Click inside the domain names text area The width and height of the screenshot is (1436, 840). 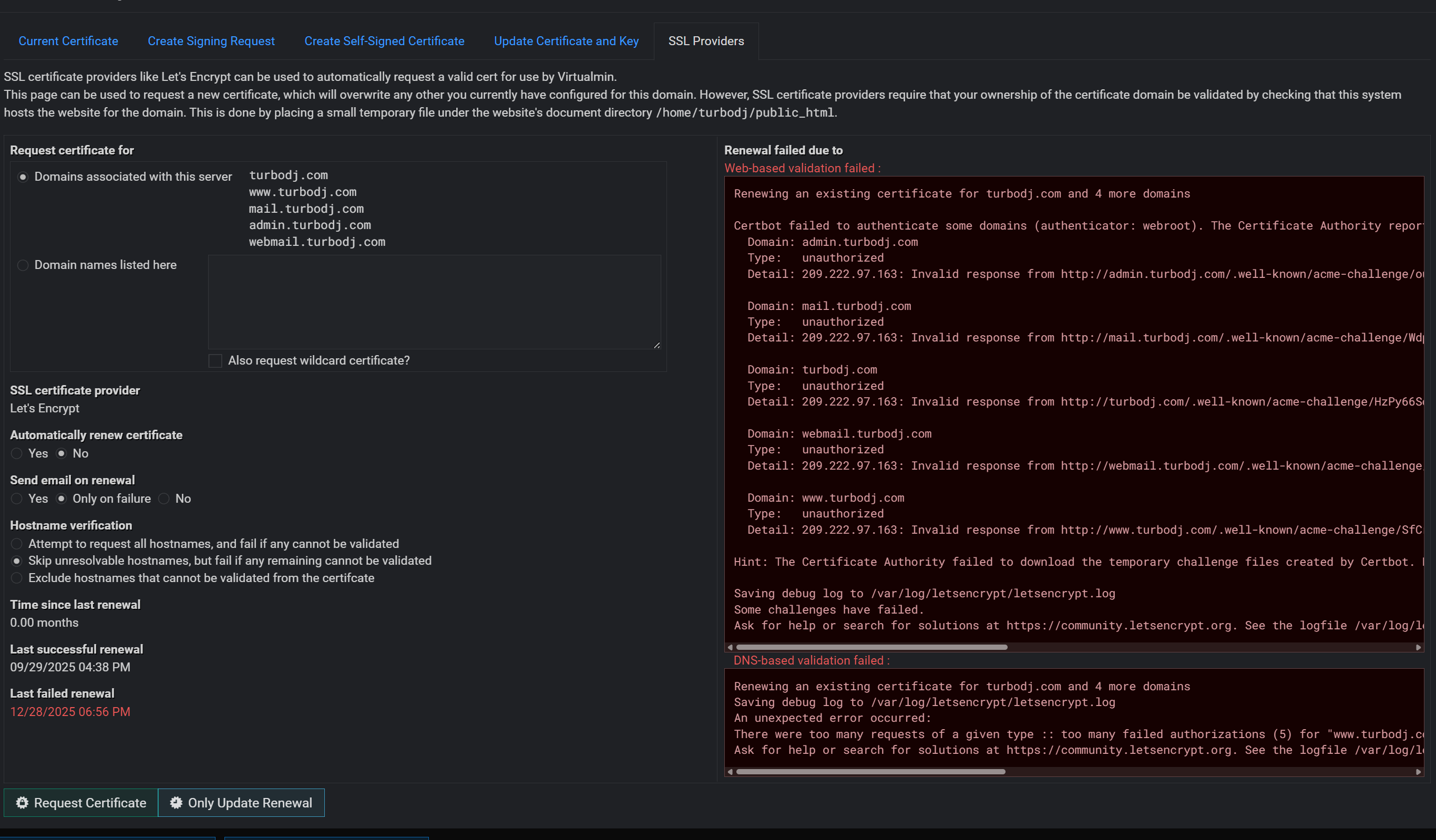tap(434, 302)
